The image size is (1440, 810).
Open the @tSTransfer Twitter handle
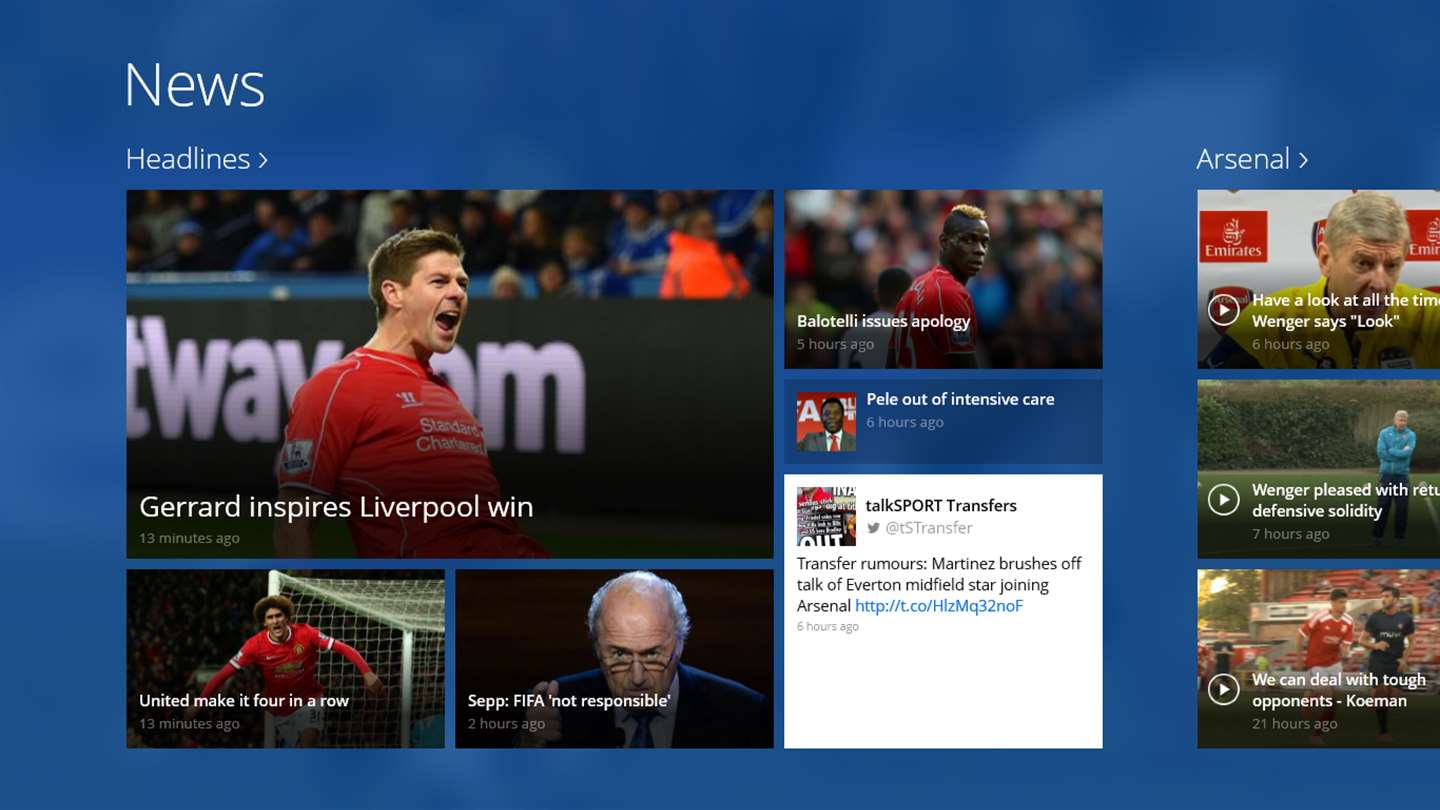pyautogui.click(x=929, y=528)
